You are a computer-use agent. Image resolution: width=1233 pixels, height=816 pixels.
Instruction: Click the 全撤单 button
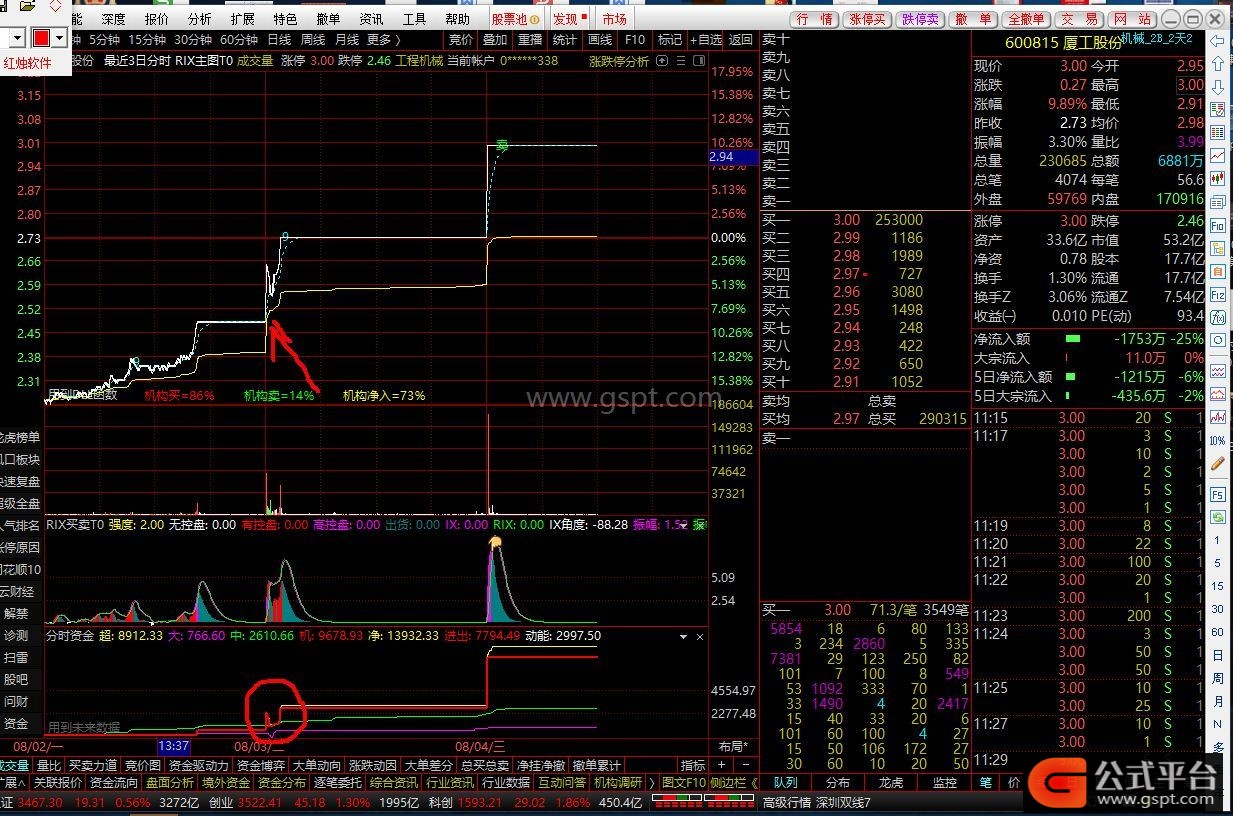tap(1026, 19)
